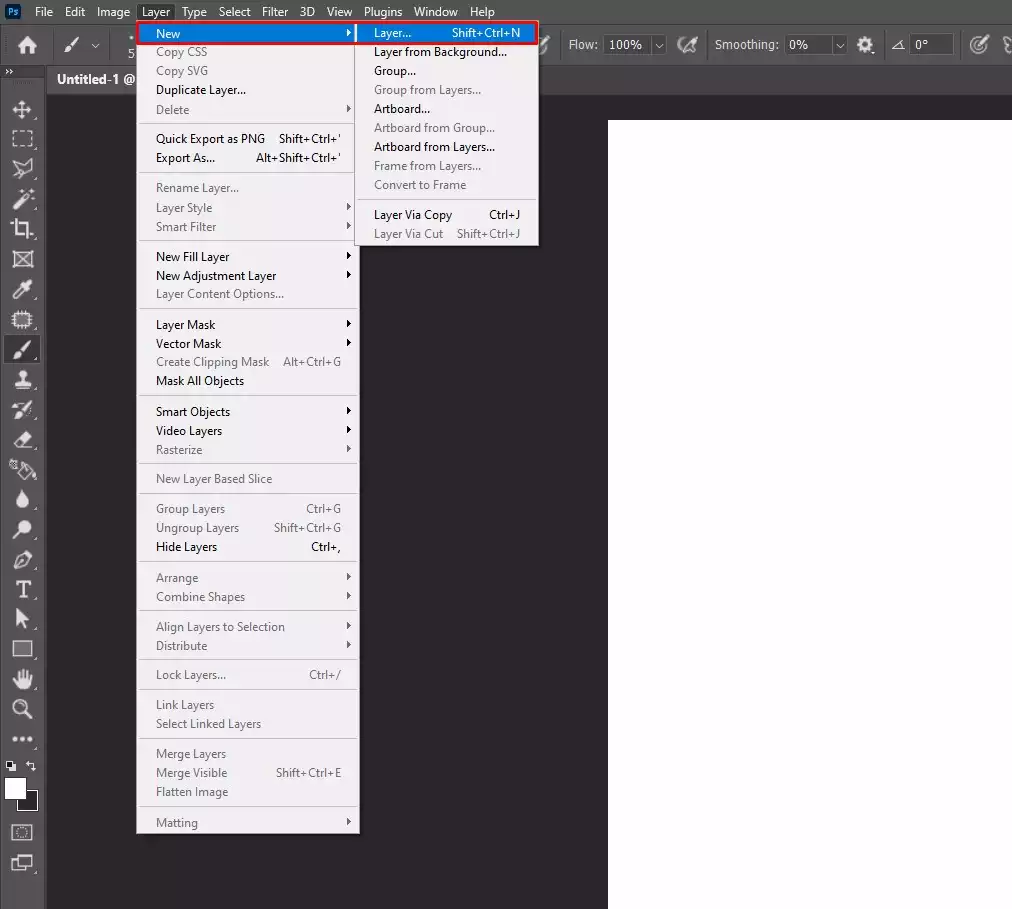
Task: Enable paint symmetry options
Action: pyautogui.click(x=1006, y=44)
